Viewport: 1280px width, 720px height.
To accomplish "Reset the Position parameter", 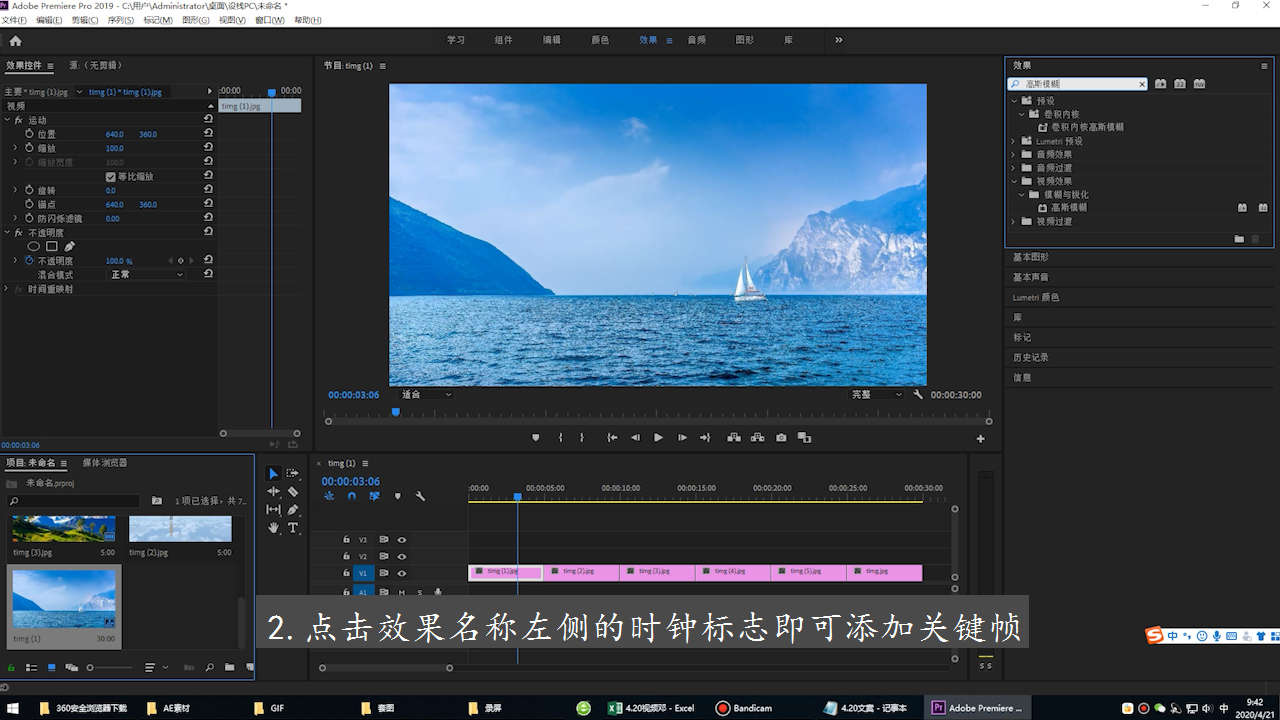I will point(208,134).
